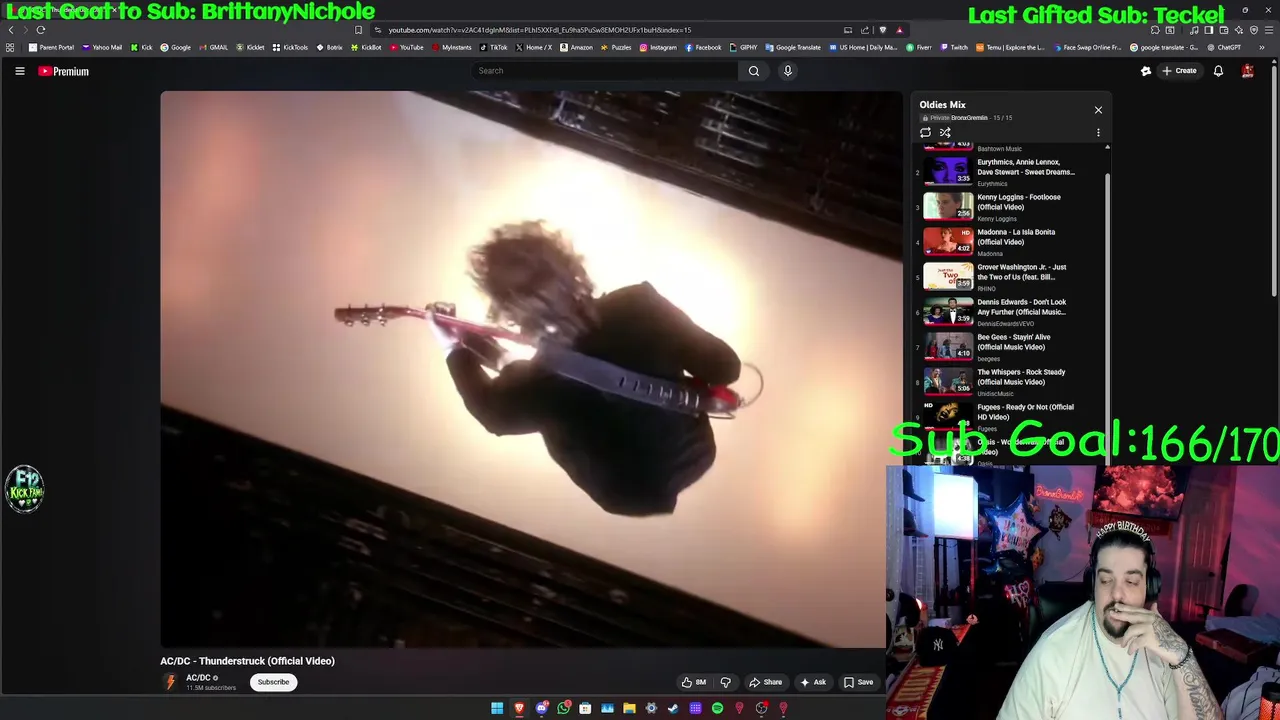Image resolution: width=1280 pixels, height=720 pixels.
Task: Open the Windows Start menu
Action: (x=497, y=708)
